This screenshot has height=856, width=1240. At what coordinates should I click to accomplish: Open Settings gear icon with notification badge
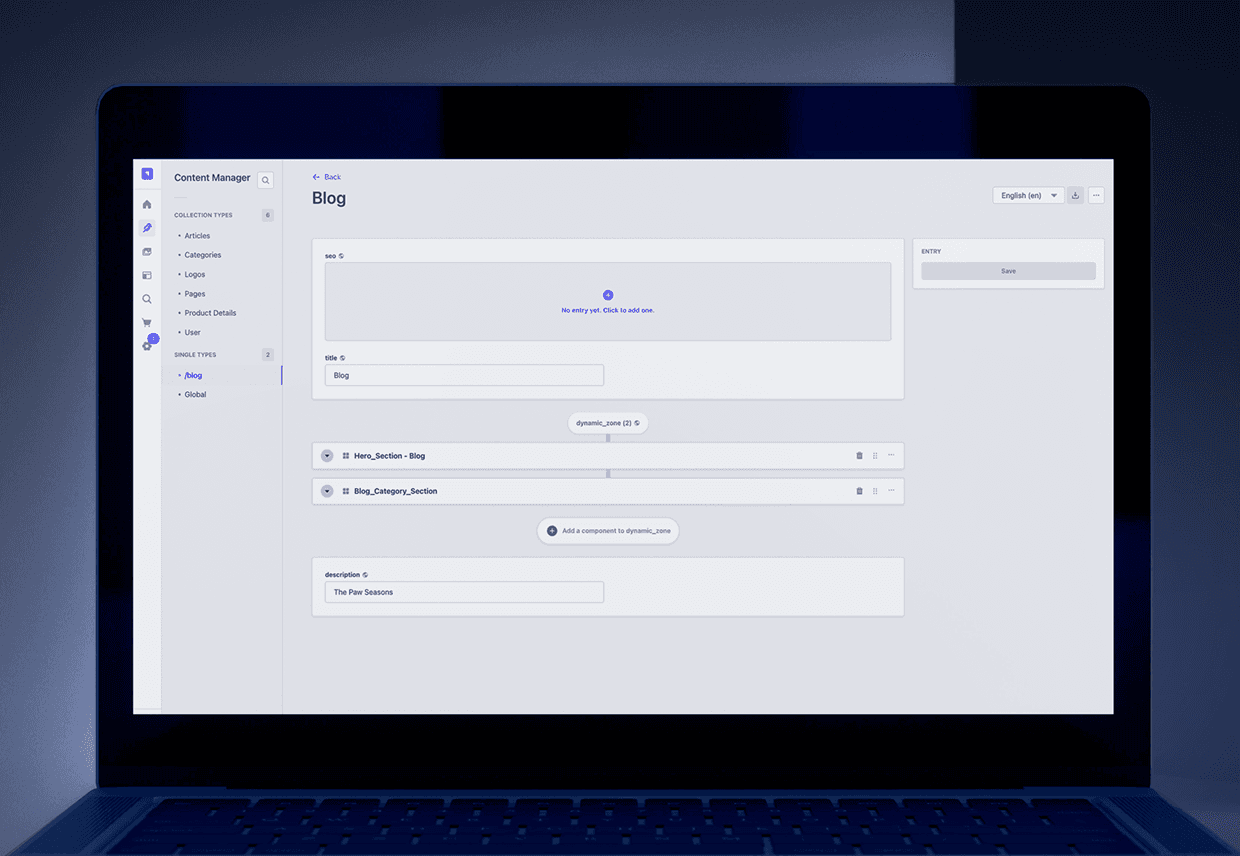(147, 346)
